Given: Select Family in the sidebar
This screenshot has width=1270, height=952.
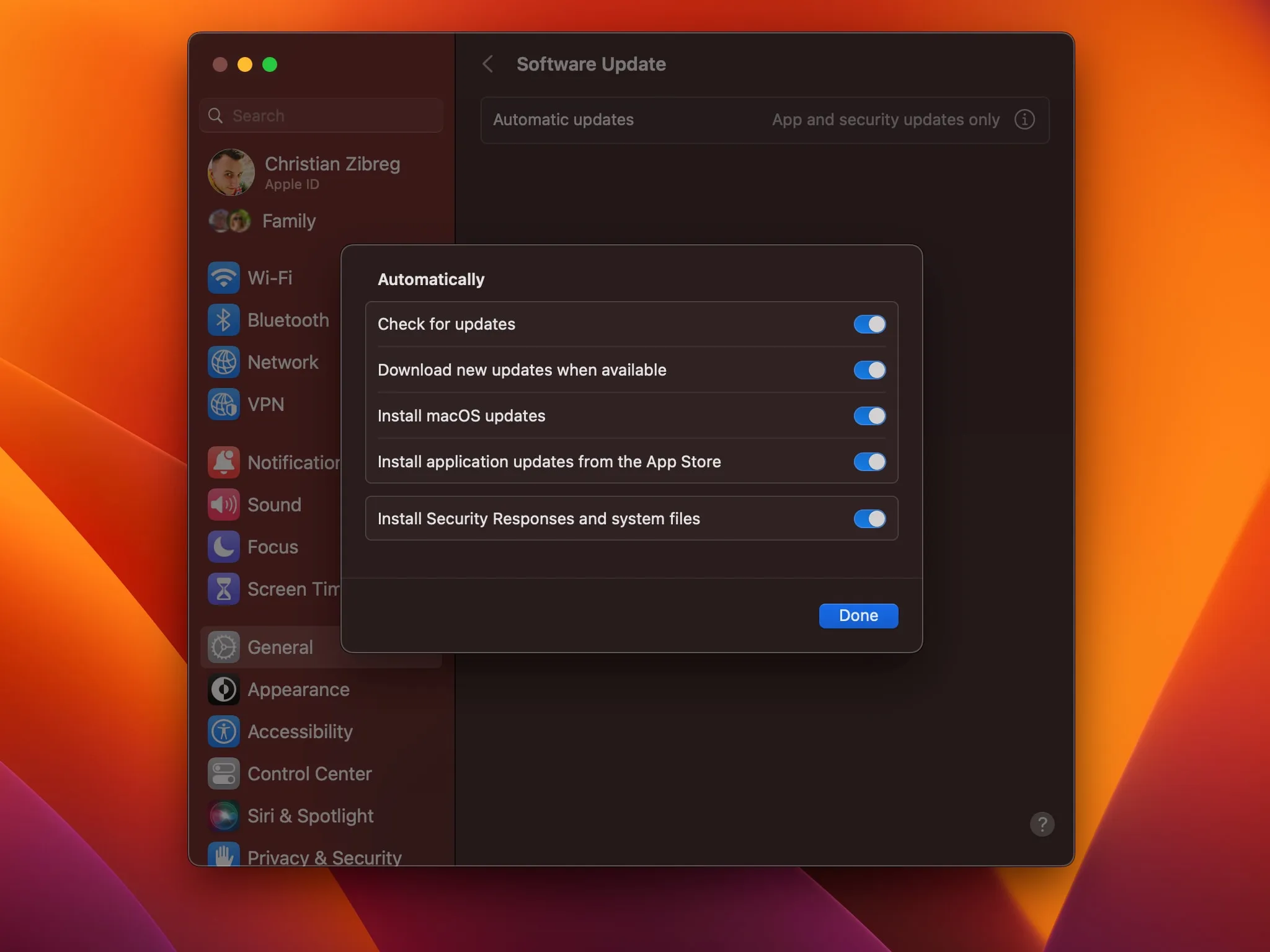Looking at the screenshot, I should (289, 221).
